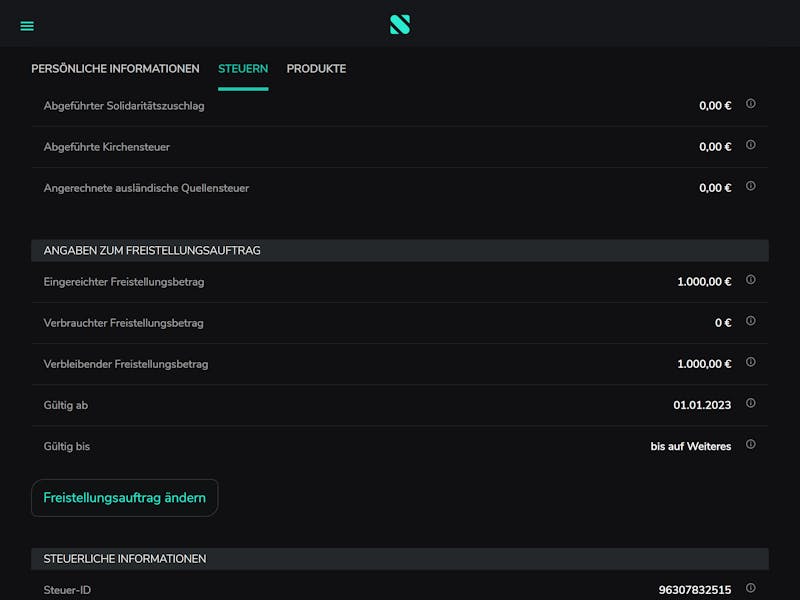Select the Steuer-ID number 96307832515
This screenshot has height=600, width=800.
(x=694, y=590)
